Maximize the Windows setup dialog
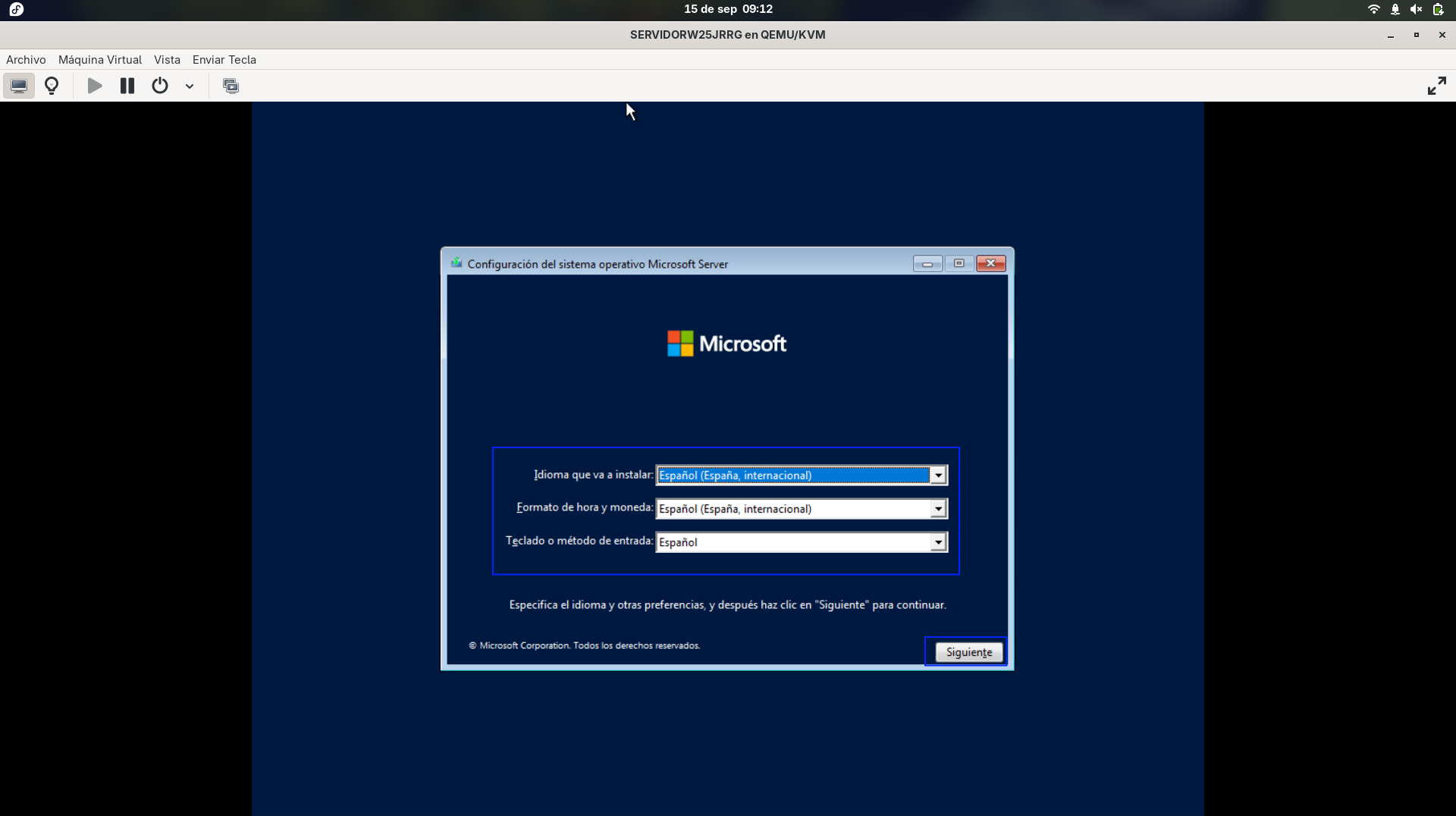1456x816 pixels. click(959, 263)
